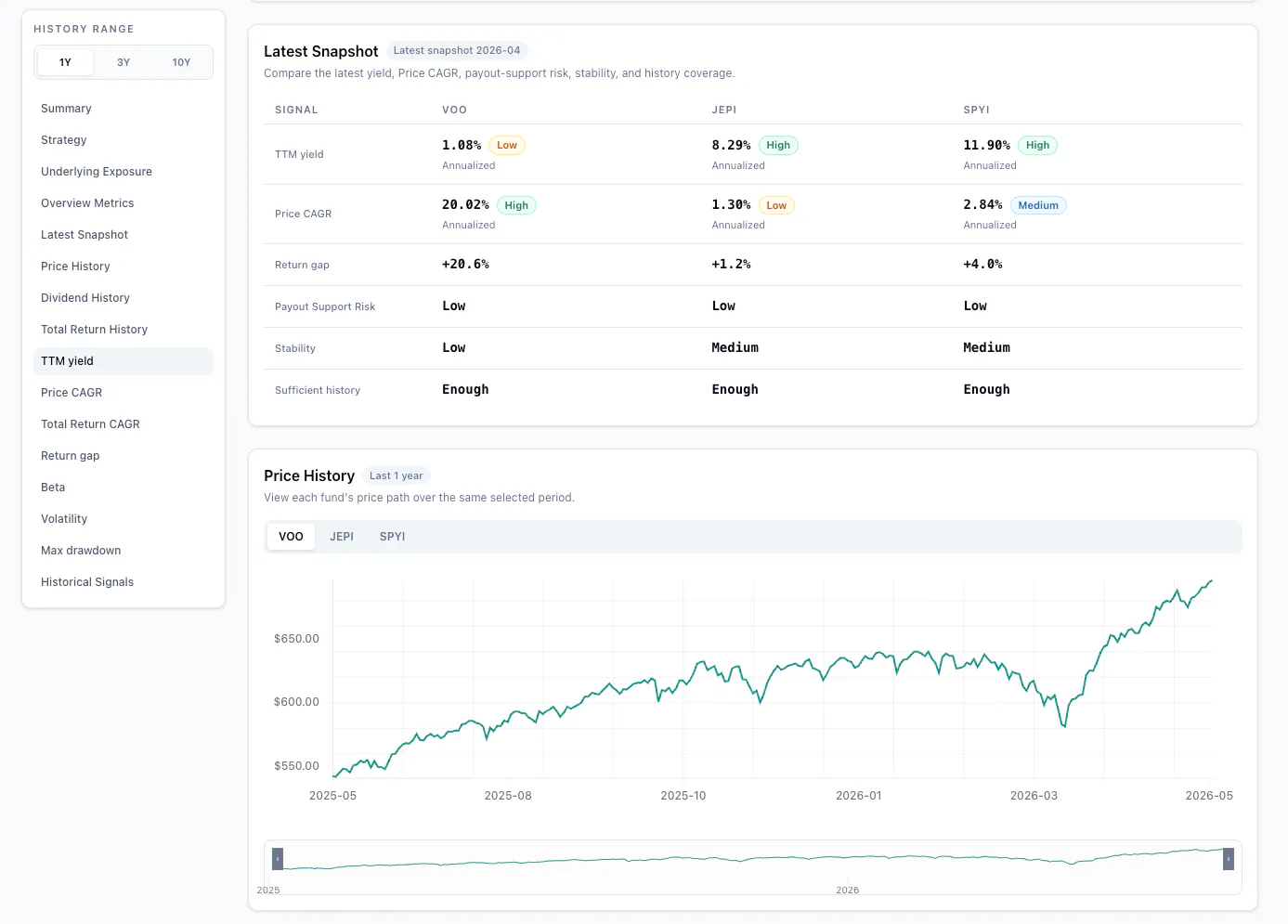Jump to Price History in sidebar
This screenshot has width=1288, height=924.
(124, 267)
